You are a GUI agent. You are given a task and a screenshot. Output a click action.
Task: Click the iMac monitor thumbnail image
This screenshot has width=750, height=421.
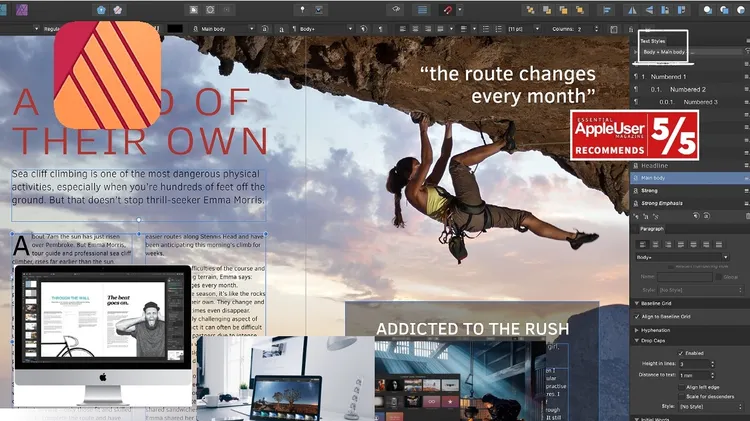pyautogui.click(x=103, y=335)
